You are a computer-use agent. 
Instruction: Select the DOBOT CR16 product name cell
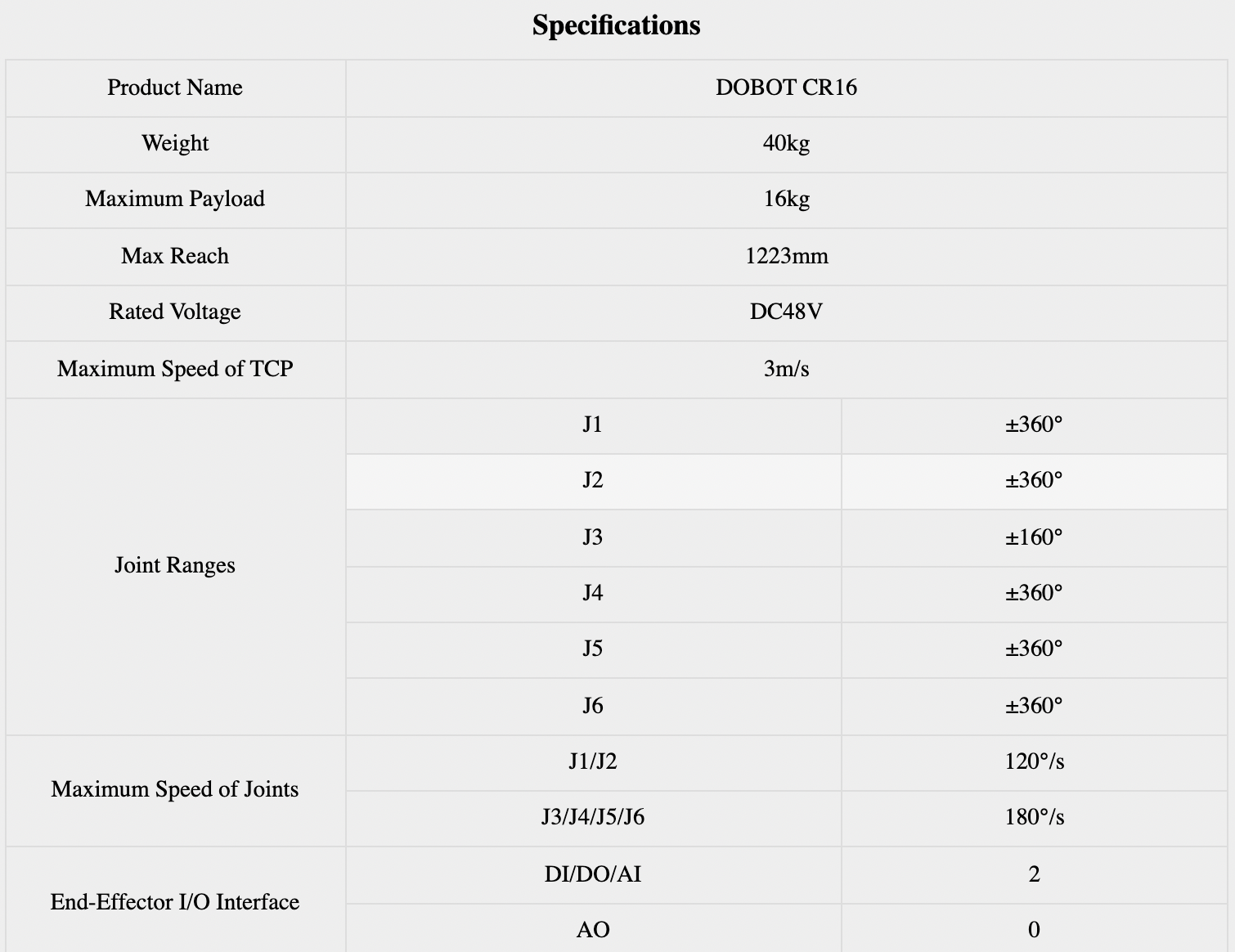pyautogui.click(x=786, y=88)
